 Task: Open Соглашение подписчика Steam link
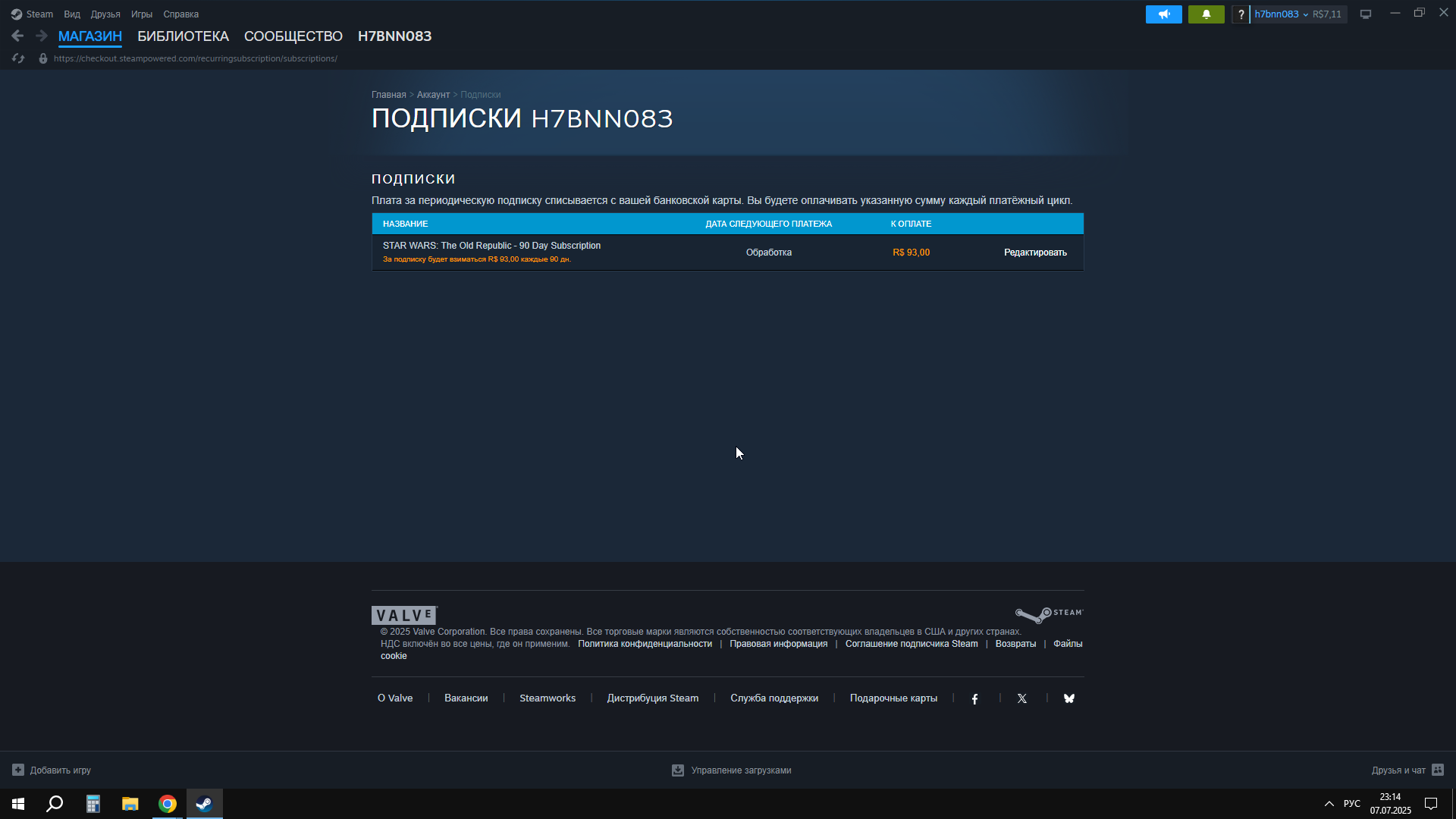click(912, 644)
